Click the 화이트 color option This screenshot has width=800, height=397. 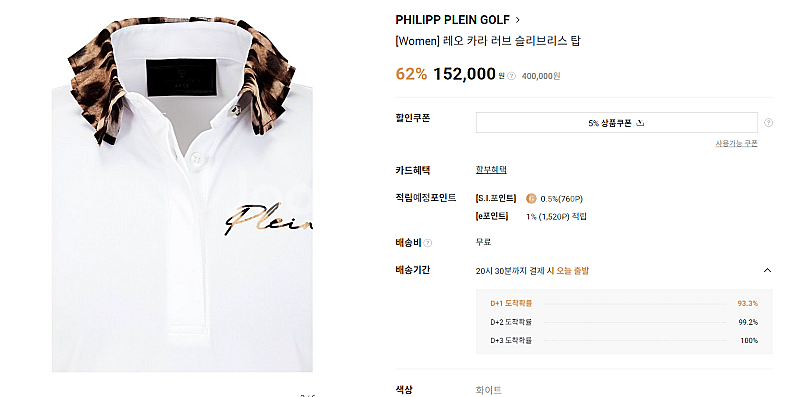(488, 390)
